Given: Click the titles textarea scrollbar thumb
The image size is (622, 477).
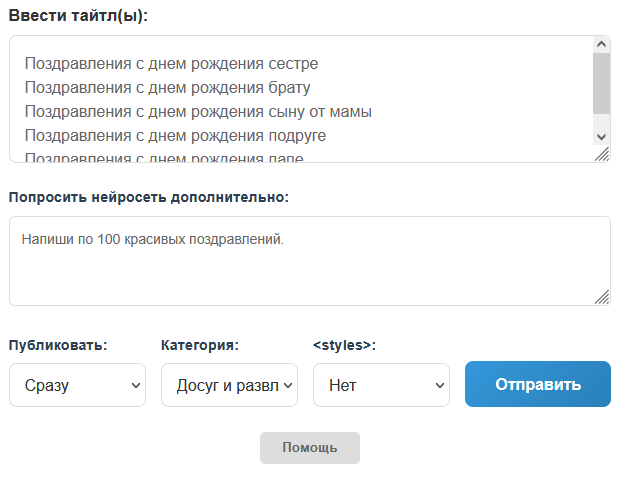Looking at the screenshot, I should click(601, 82).
